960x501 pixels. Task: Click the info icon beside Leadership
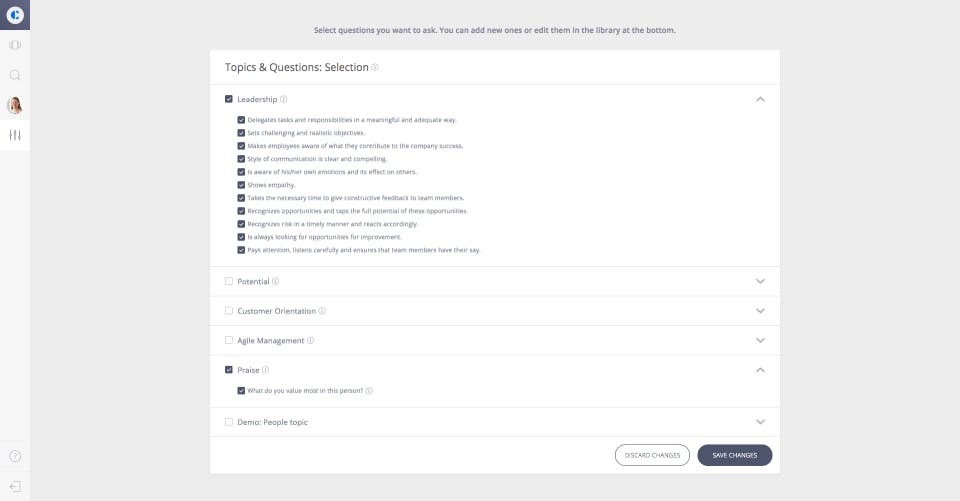(284, 99)
